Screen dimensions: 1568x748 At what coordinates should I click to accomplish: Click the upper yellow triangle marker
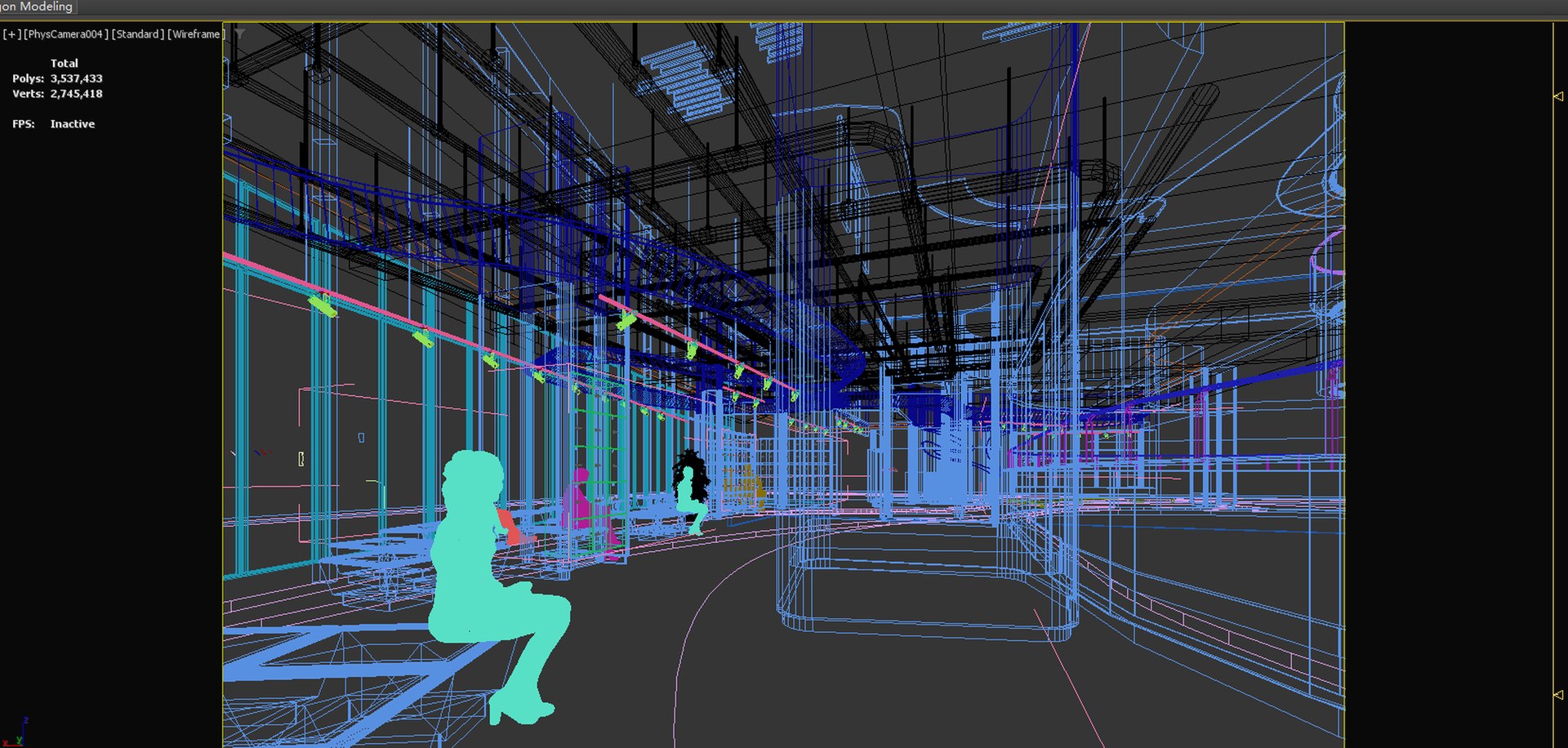coord(1557,96)
